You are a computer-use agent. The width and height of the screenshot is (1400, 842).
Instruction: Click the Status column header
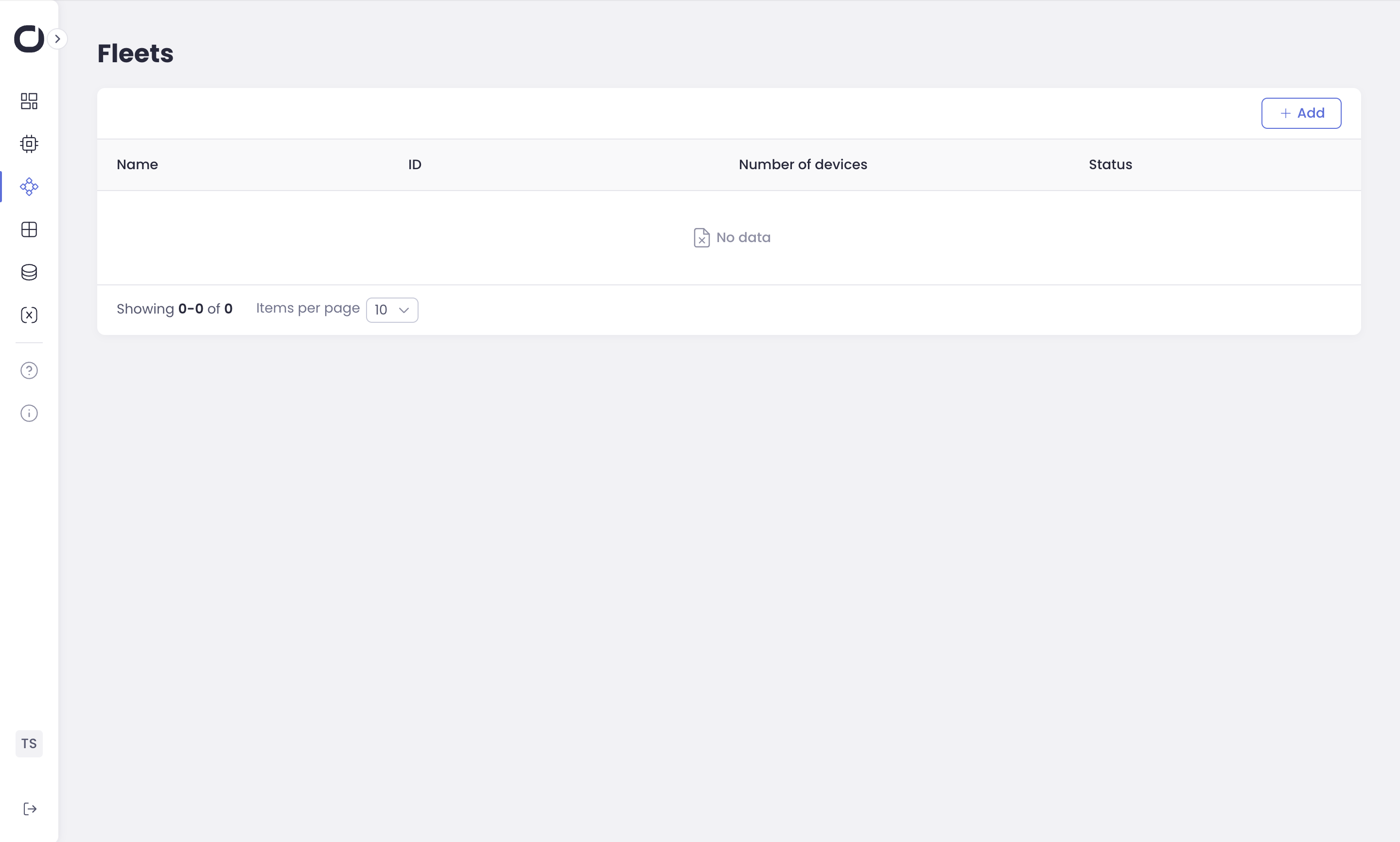(1110, 164)
